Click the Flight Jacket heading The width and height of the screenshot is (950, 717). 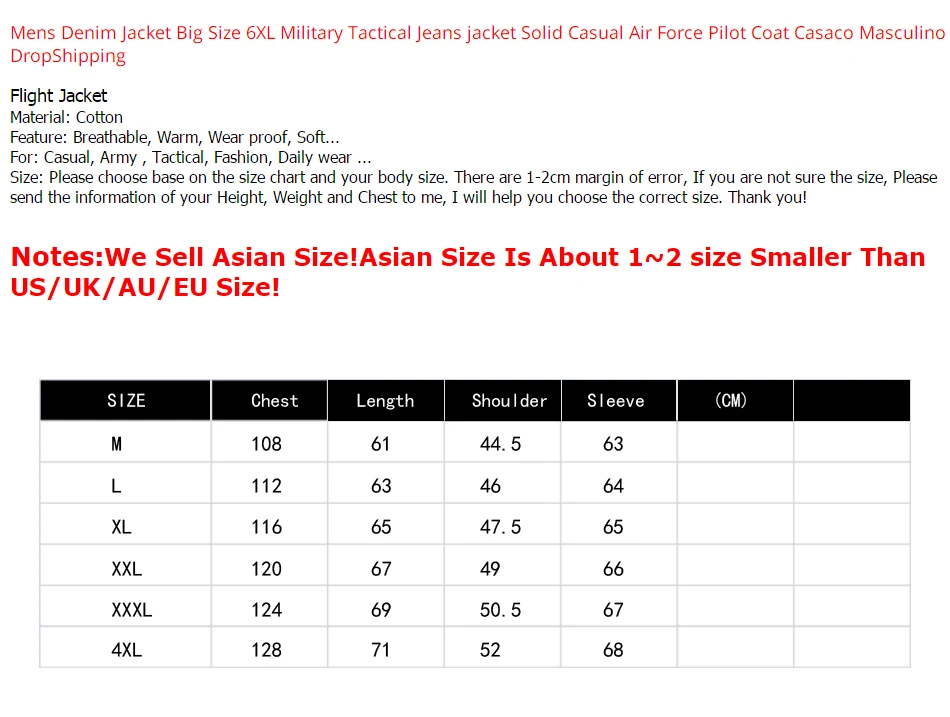click(59, 96)
